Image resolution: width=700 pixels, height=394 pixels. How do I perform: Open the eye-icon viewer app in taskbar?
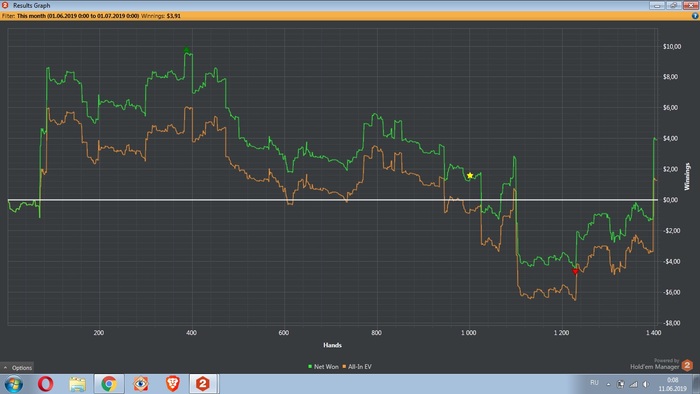pyautogui.click(x=141, y=384)
